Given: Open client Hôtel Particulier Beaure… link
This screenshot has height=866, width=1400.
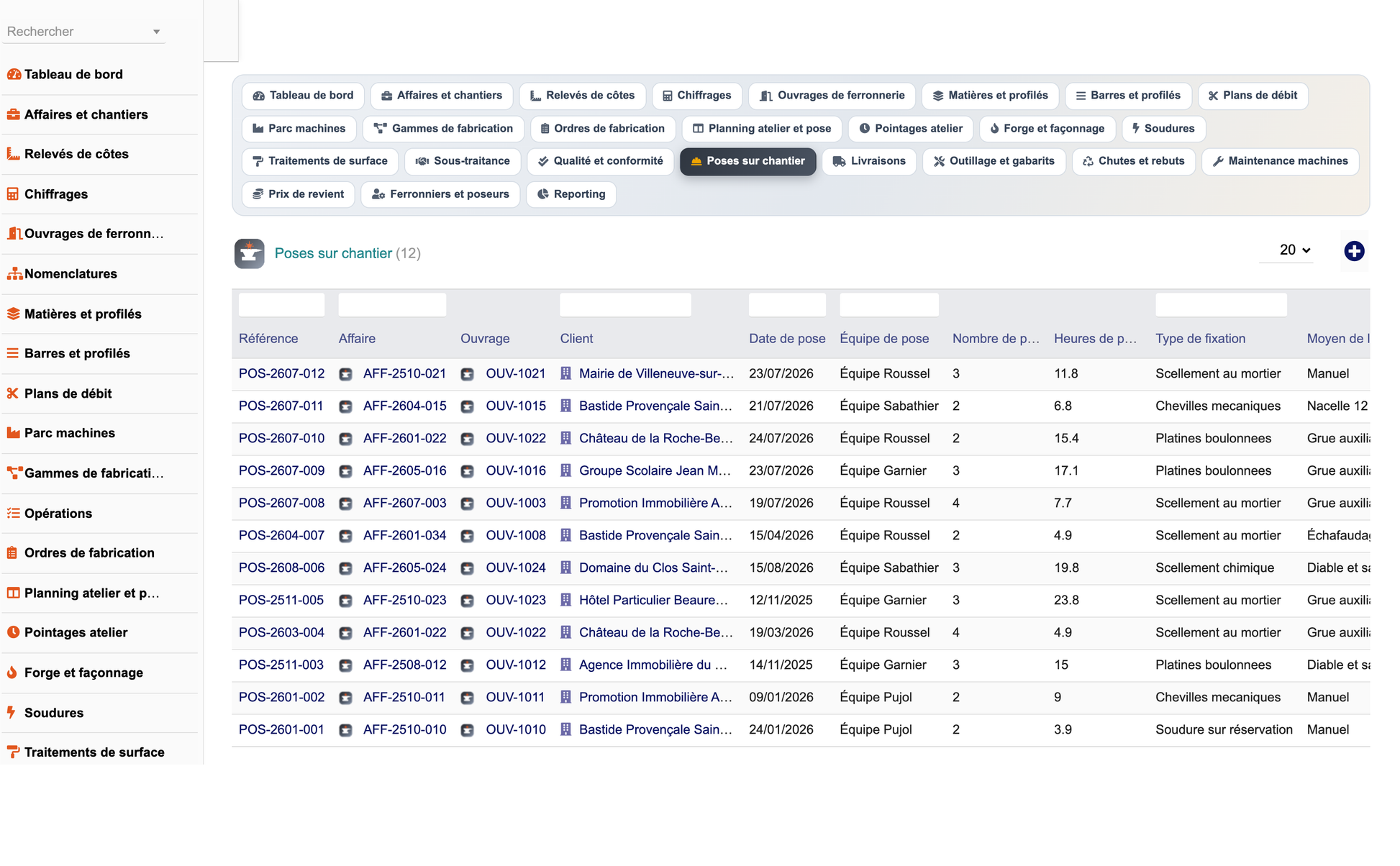Looking at the screenshot, I should (653, 601).
